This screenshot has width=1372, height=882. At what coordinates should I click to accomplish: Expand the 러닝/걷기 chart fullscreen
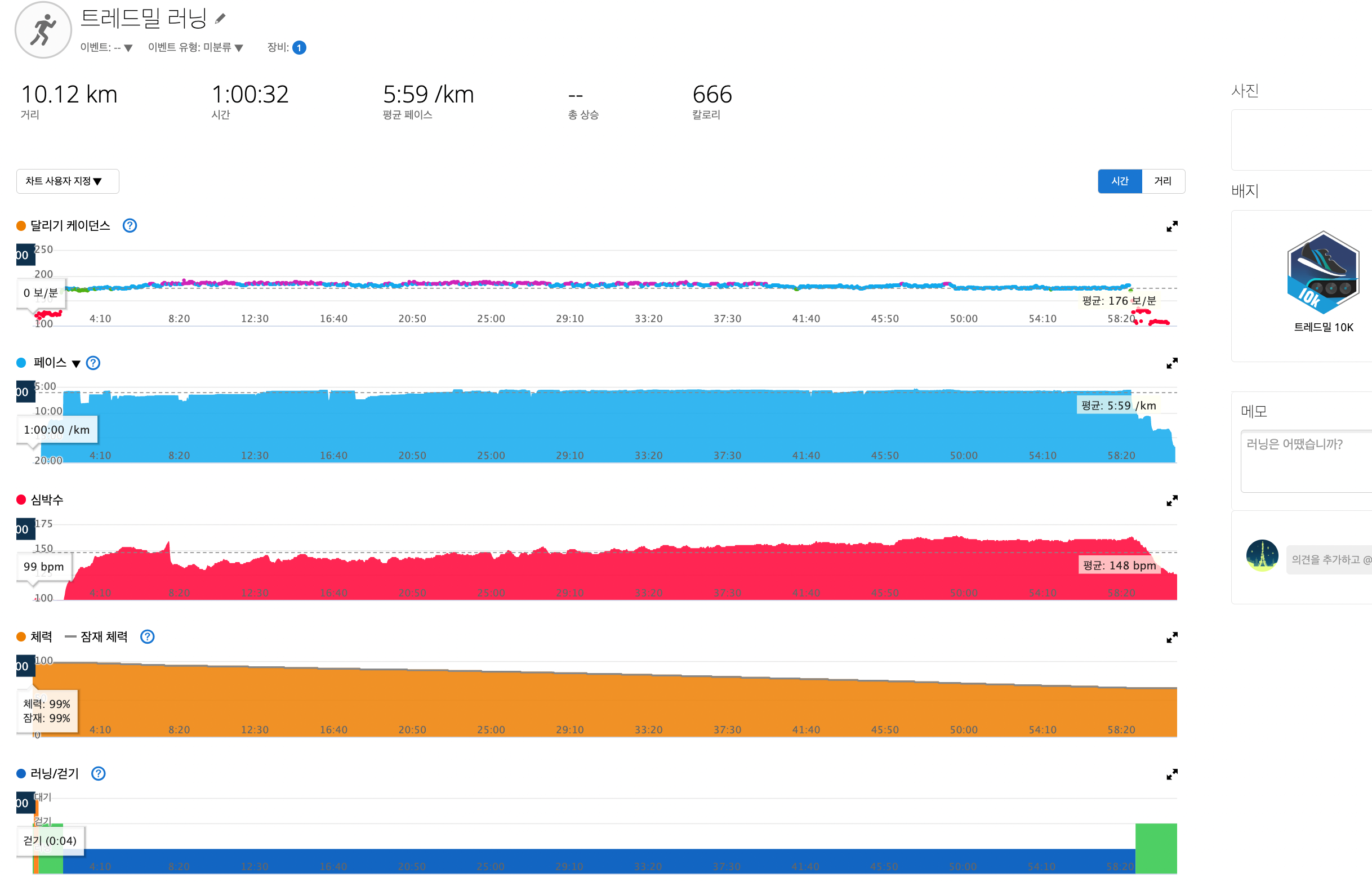[x=1171, y=774]
